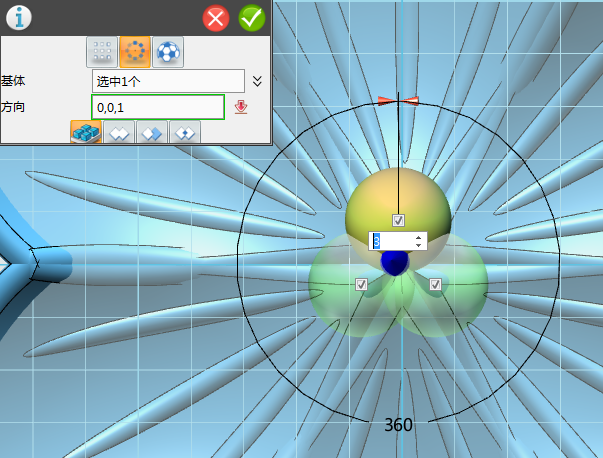Click the dark blue sphere at center

395,263
